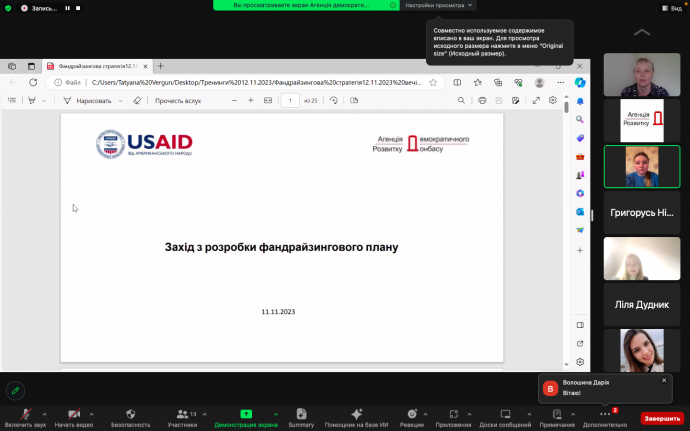Toggle PDF page view layout

pos(354,100)
